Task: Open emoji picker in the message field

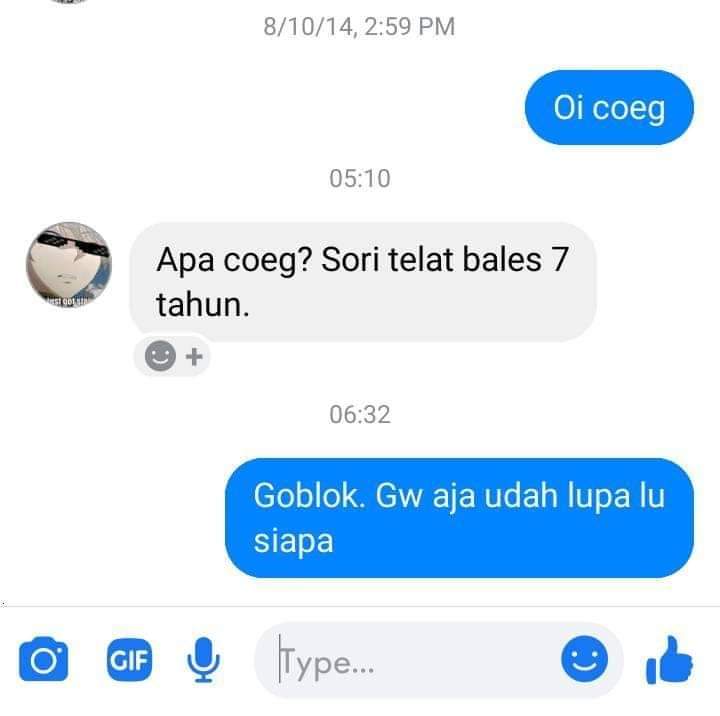Action: (x=584, y=659)
